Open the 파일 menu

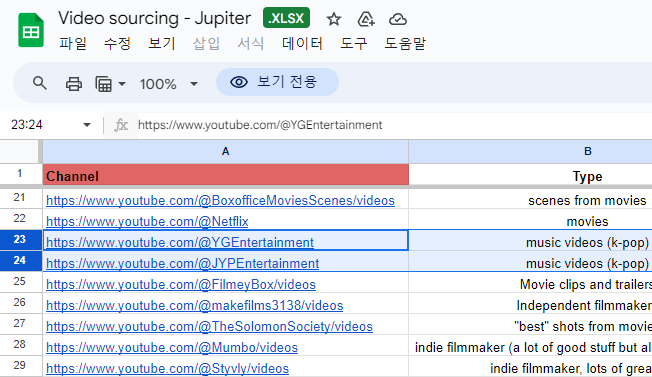[x=73, y=43]
